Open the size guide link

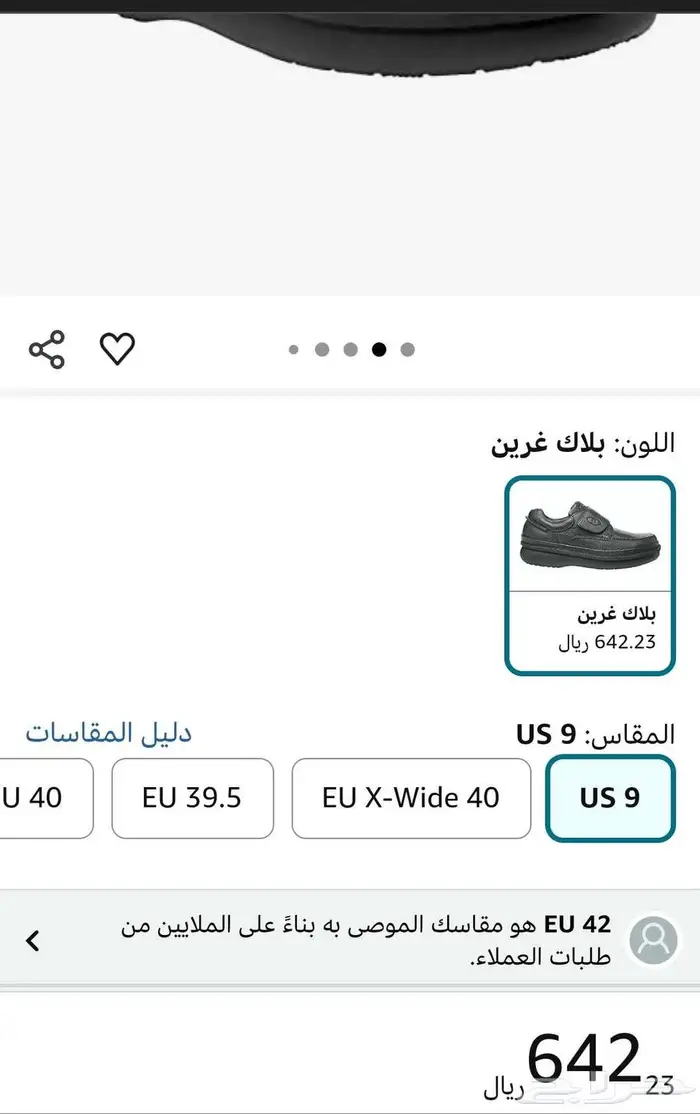108,733
